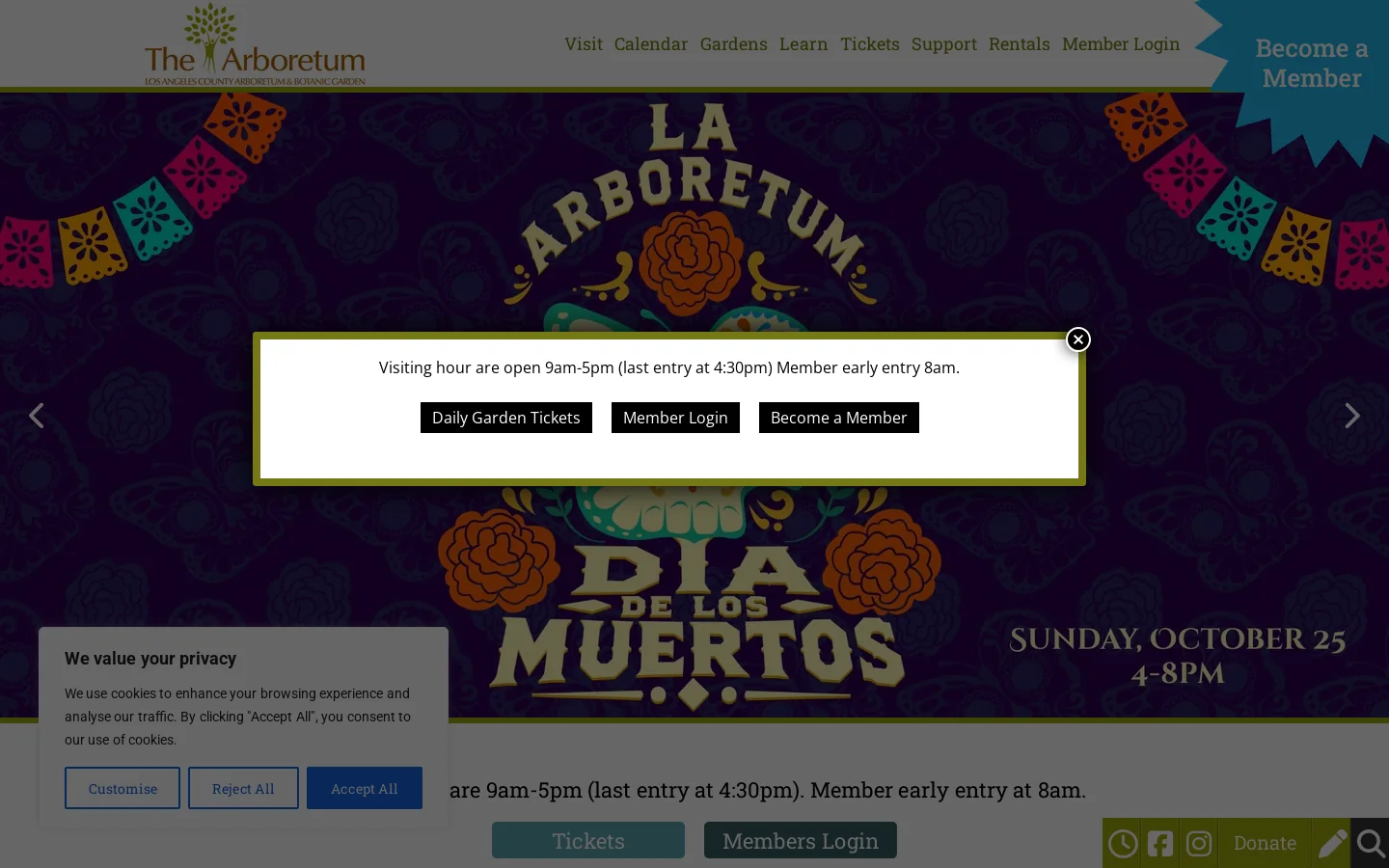Open the Learn menu
This screenshot has height=868, width=1389.
803,44
